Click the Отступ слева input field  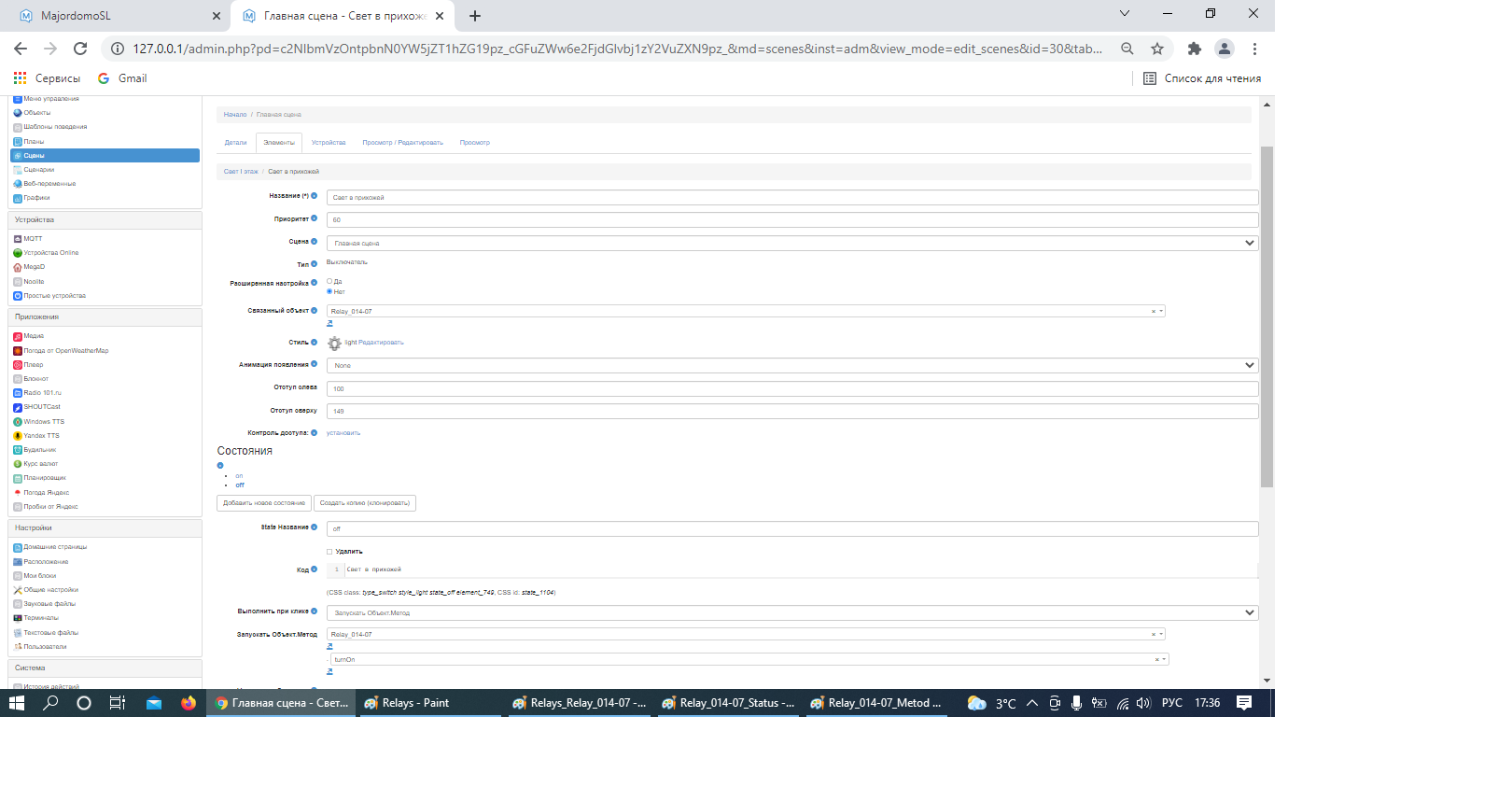click(x=792, y=388)
